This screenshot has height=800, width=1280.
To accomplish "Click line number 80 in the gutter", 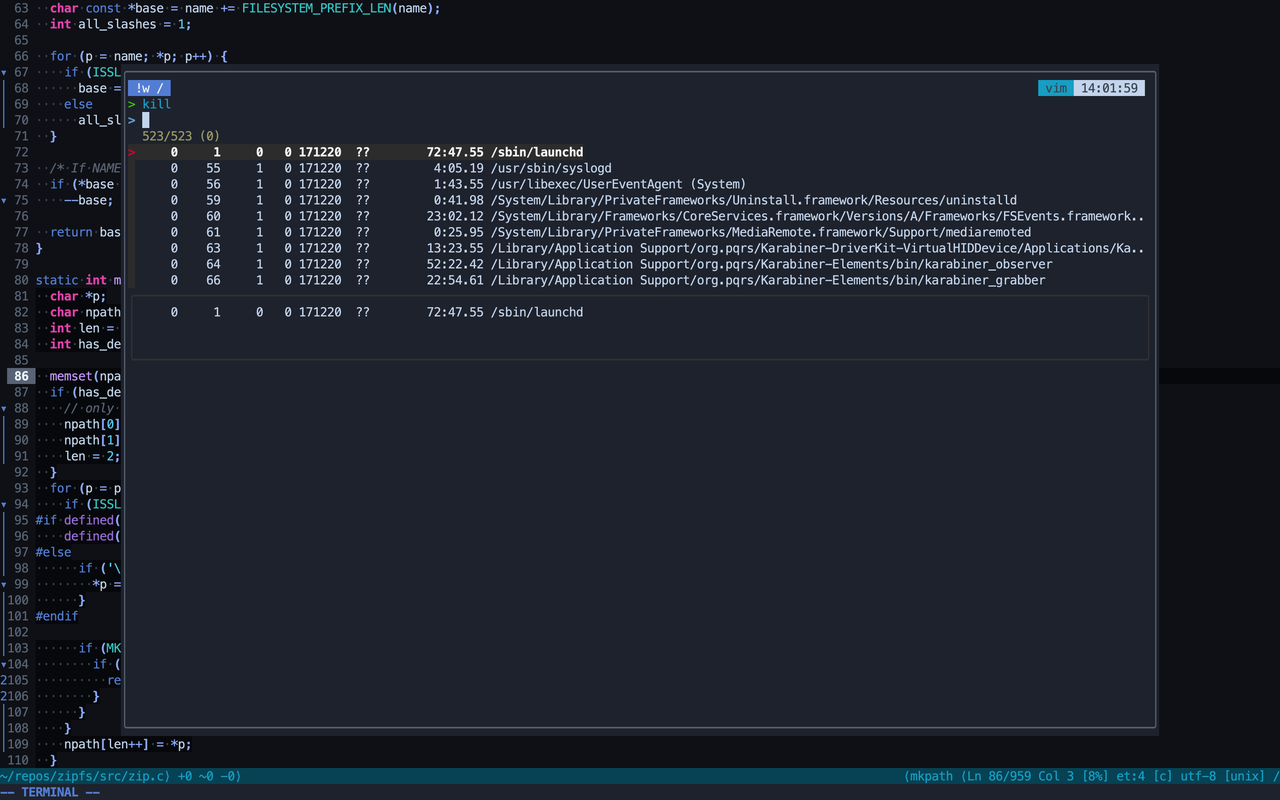I will pyautogui.click(x=21, y=280).
